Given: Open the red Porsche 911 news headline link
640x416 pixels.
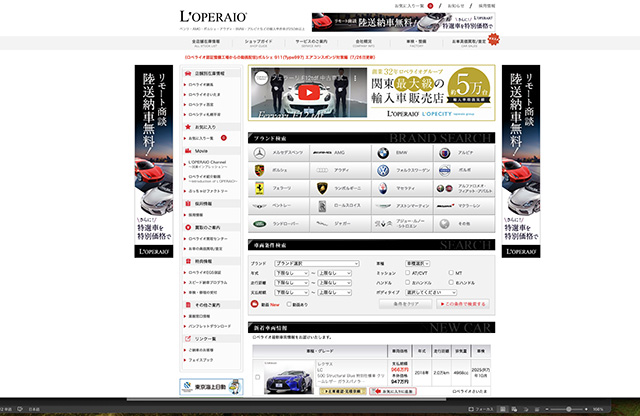Looking at the screenshot, I should coord(280,57).
